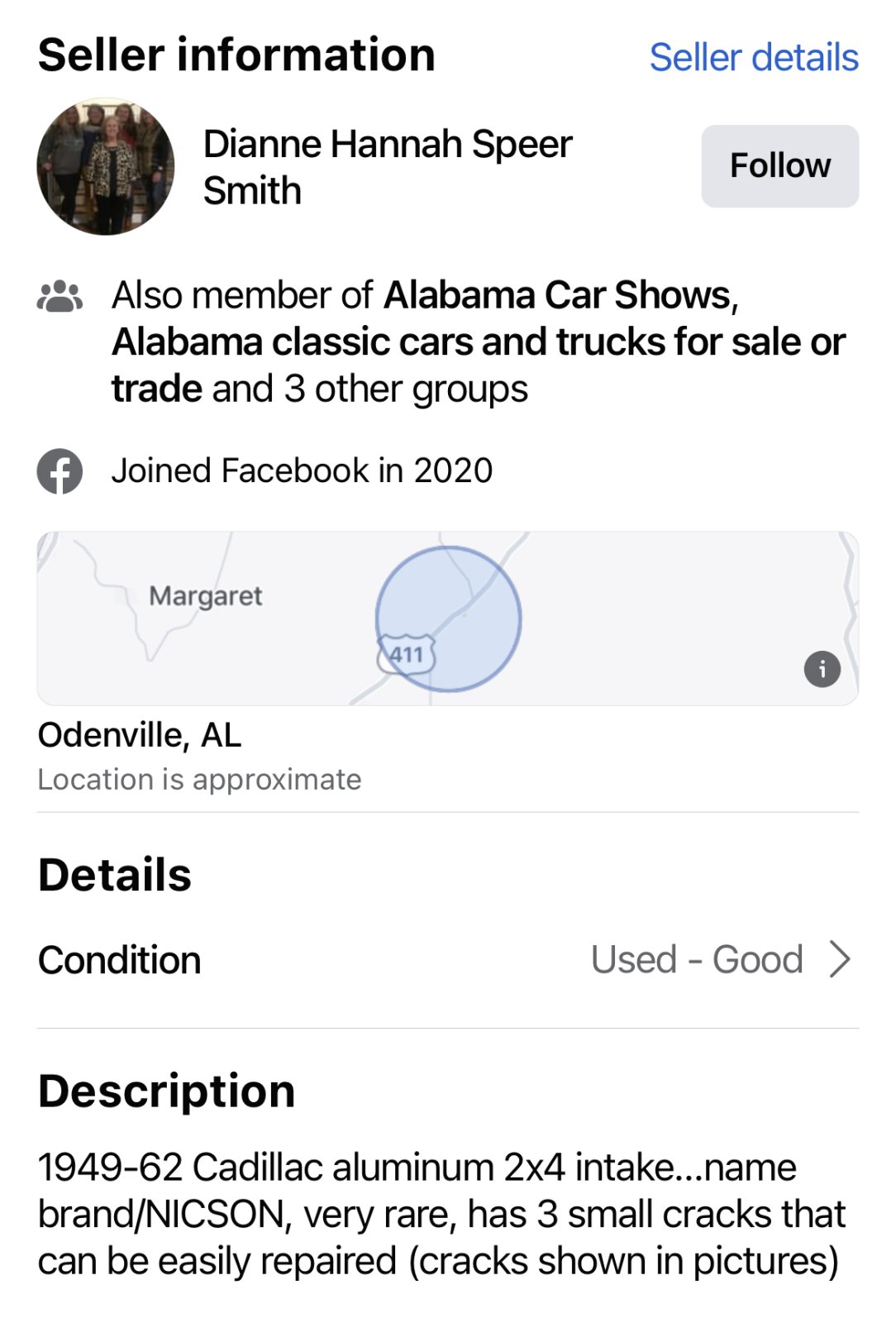This screenshot has height=1323, width=896.
Task: Tap the Odenville, AL location text
Action: pos(140,735)
